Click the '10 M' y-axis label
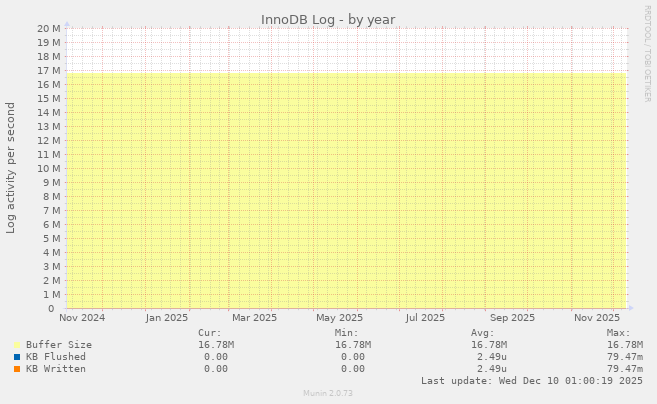Image resolution: width=657 pixels, height=404 pixels. pyautogui.click(x=49, y=168)
